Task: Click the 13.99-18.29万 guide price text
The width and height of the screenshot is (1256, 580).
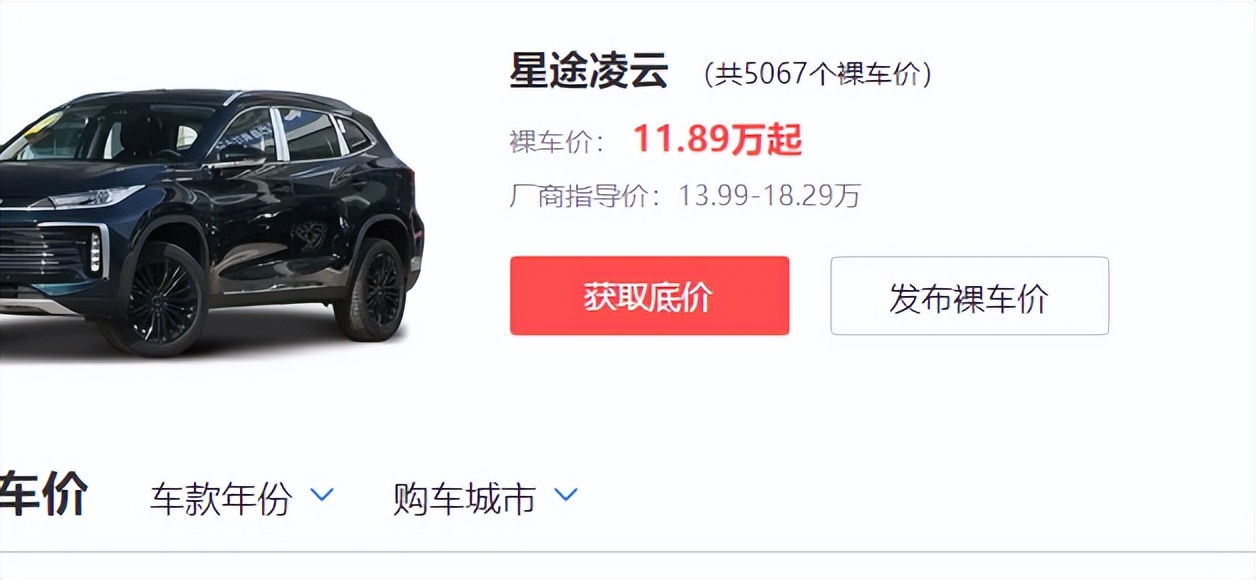Action: [x=770, y=195]
